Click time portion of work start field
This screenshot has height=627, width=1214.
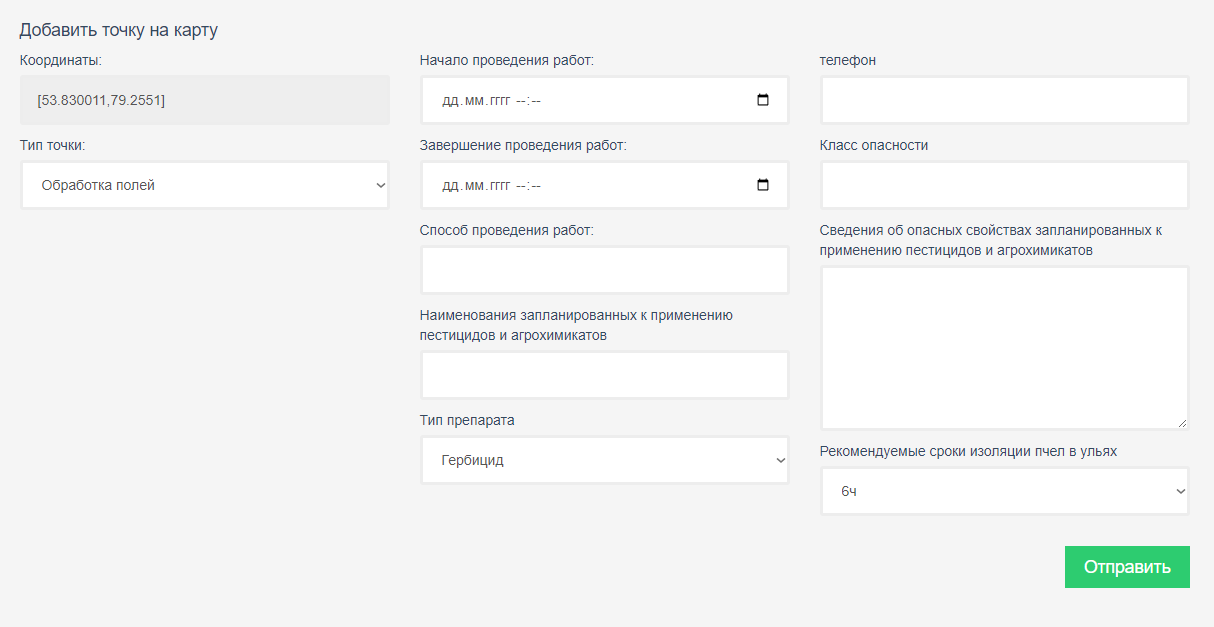click(529, 101)
